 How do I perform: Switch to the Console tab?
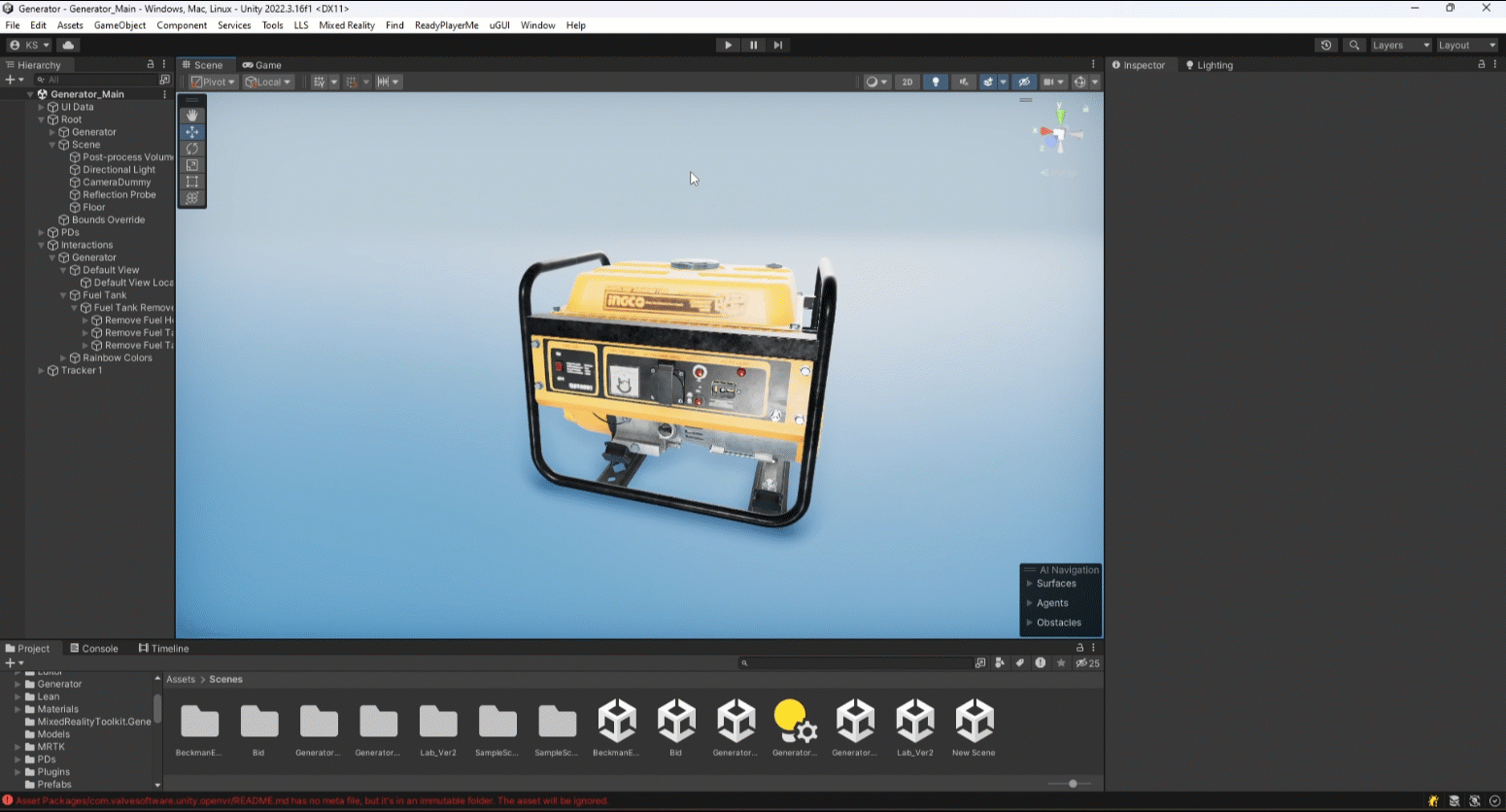coord(94,649)
